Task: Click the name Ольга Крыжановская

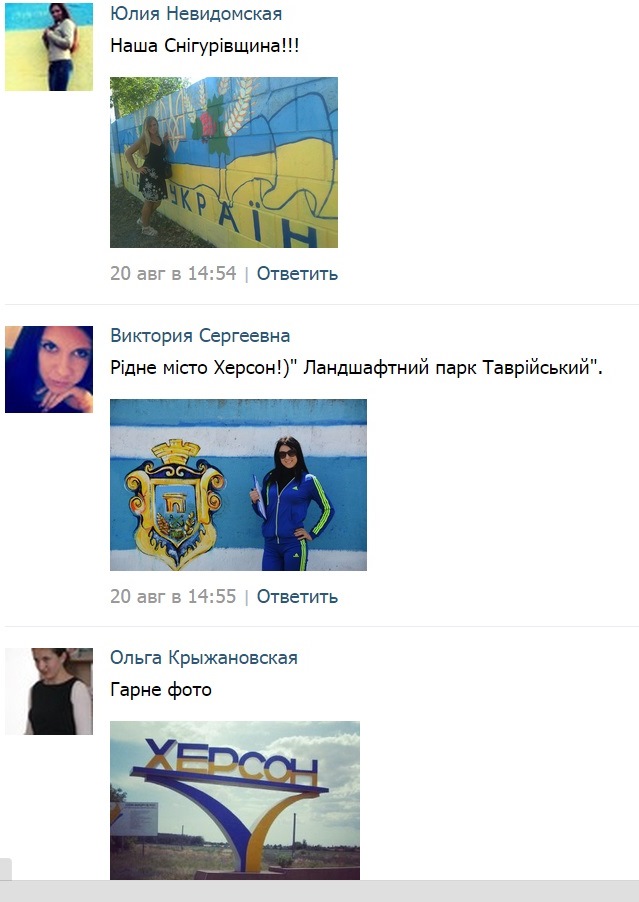Action: point(204,658)
